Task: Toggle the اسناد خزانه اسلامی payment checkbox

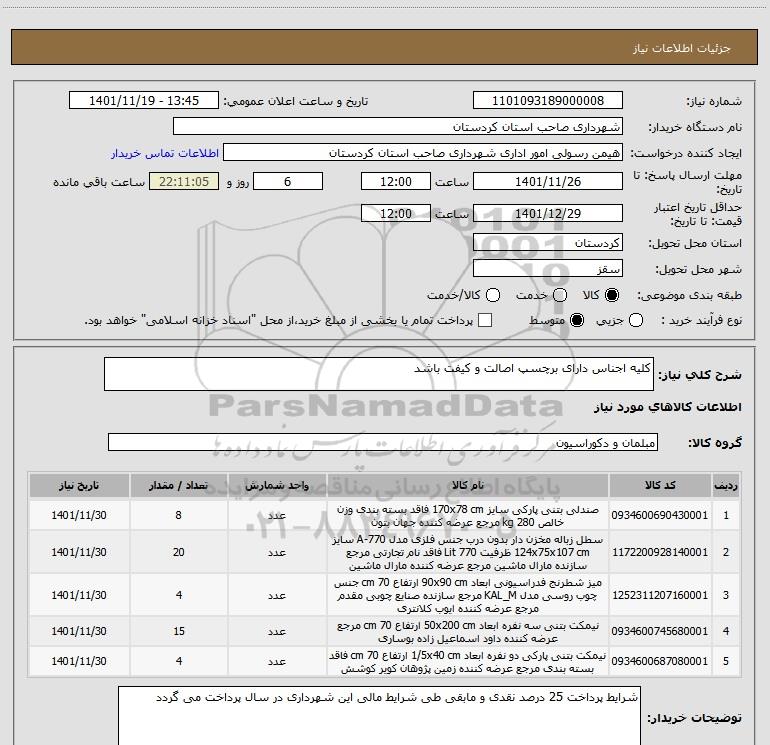Action: [485, 320]
